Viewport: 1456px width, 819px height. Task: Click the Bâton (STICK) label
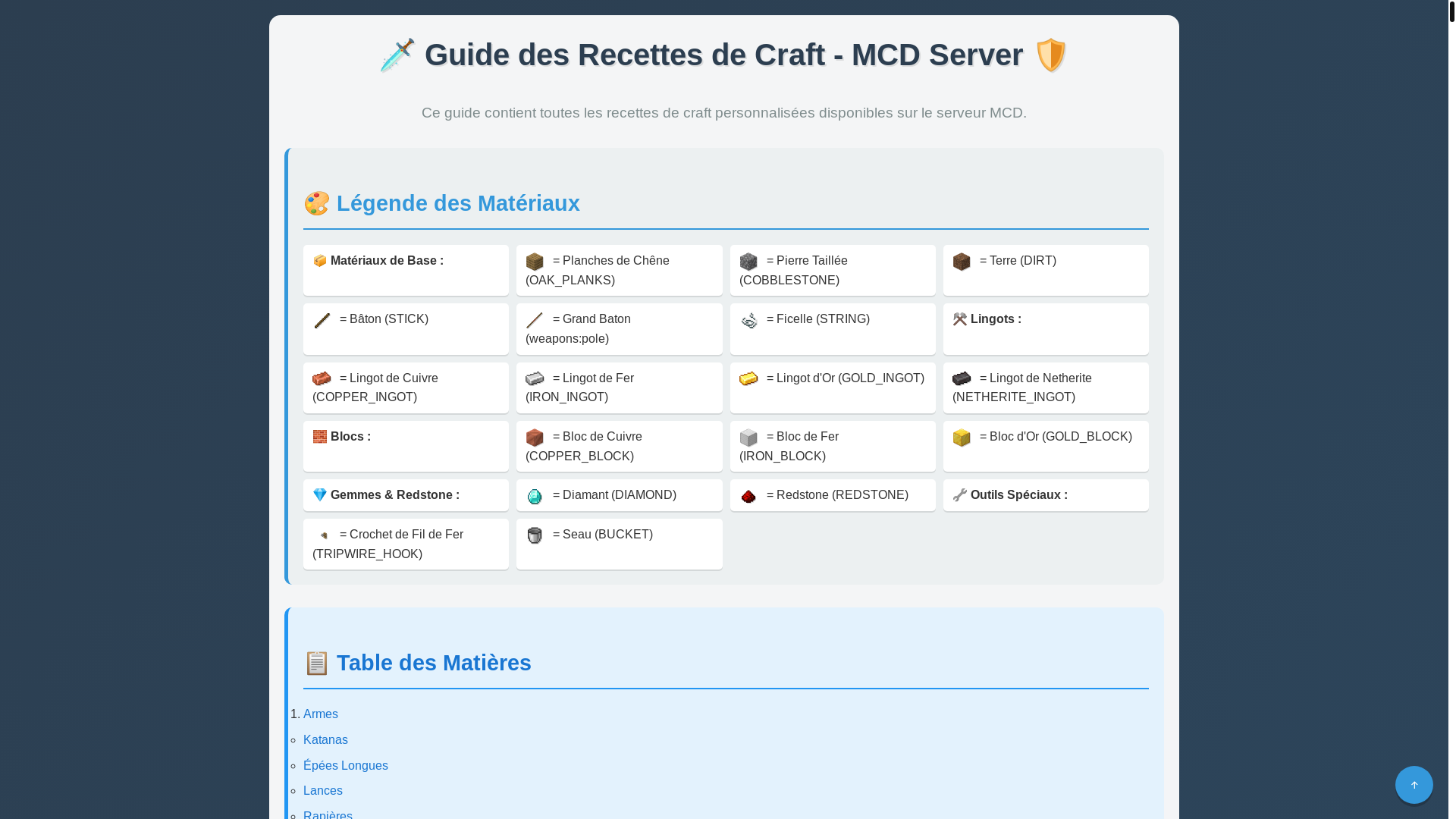(384, 319)
